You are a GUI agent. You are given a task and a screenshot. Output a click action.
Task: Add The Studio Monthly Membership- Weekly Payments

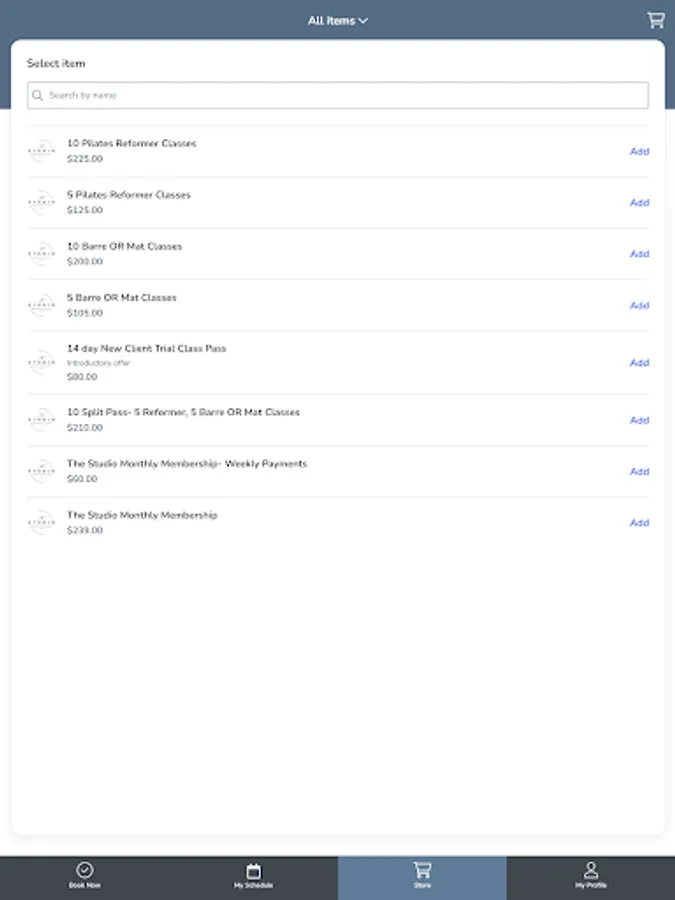(639, 471)
